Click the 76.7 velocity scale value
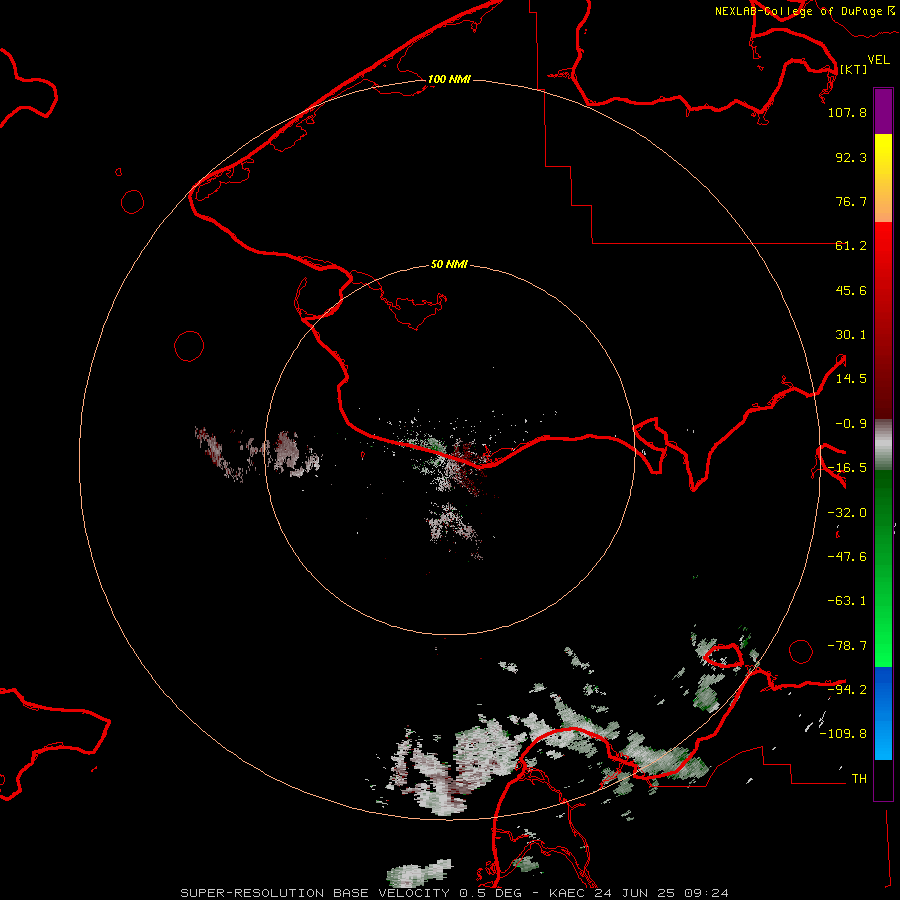This screenshot has height=900, width=900. coord(851,201)
